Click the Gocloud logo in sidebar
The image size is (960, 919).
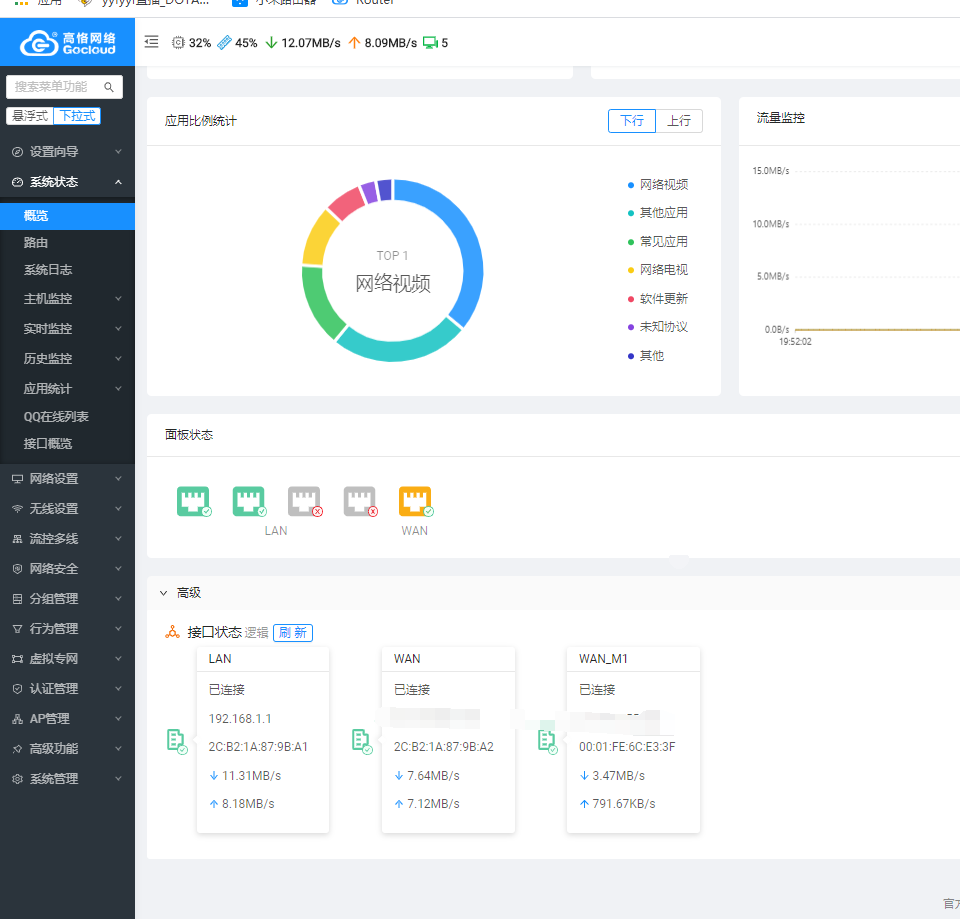pos(67,43)
